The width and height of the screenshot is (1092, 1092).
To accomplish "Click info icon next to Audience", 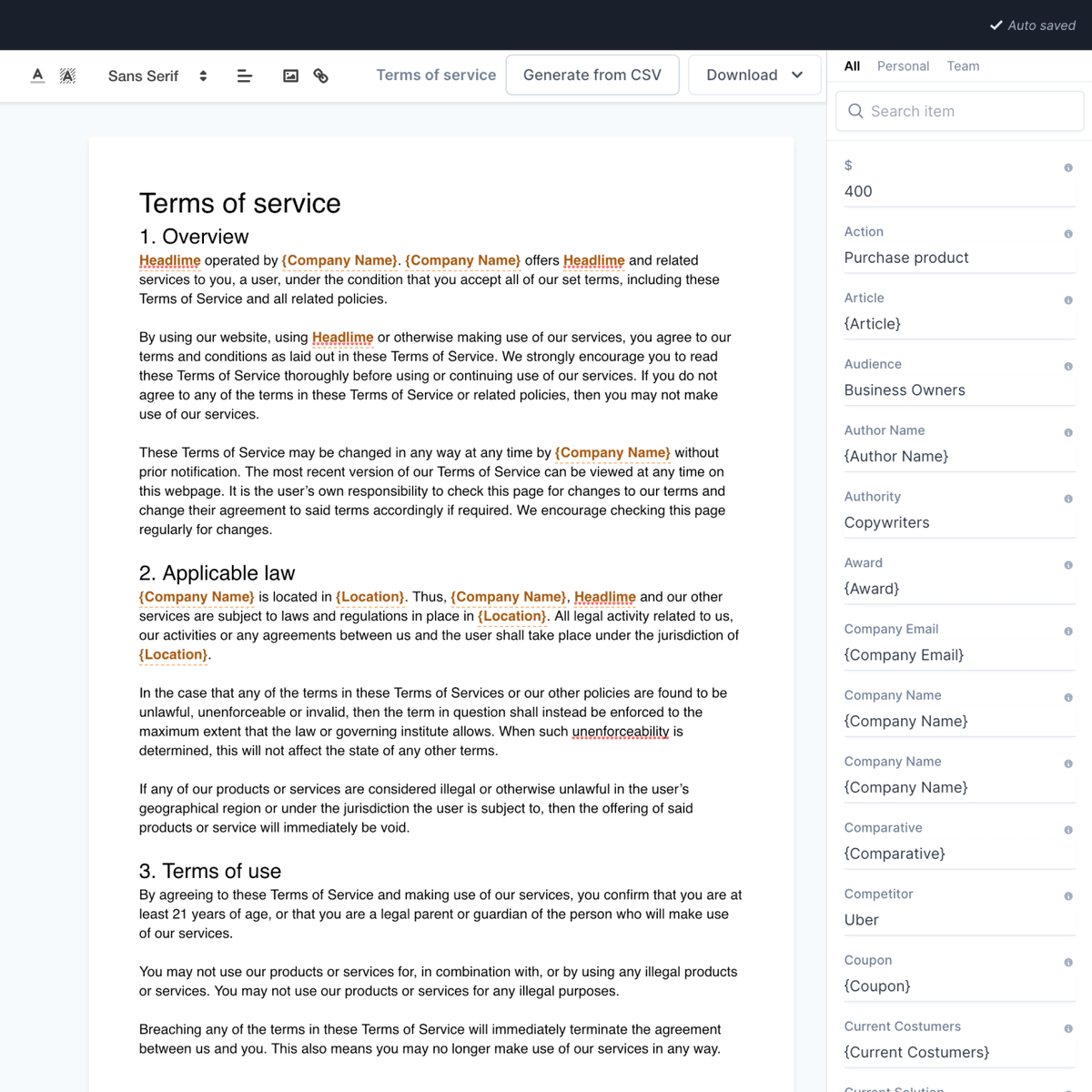I will click(1068, 367).
